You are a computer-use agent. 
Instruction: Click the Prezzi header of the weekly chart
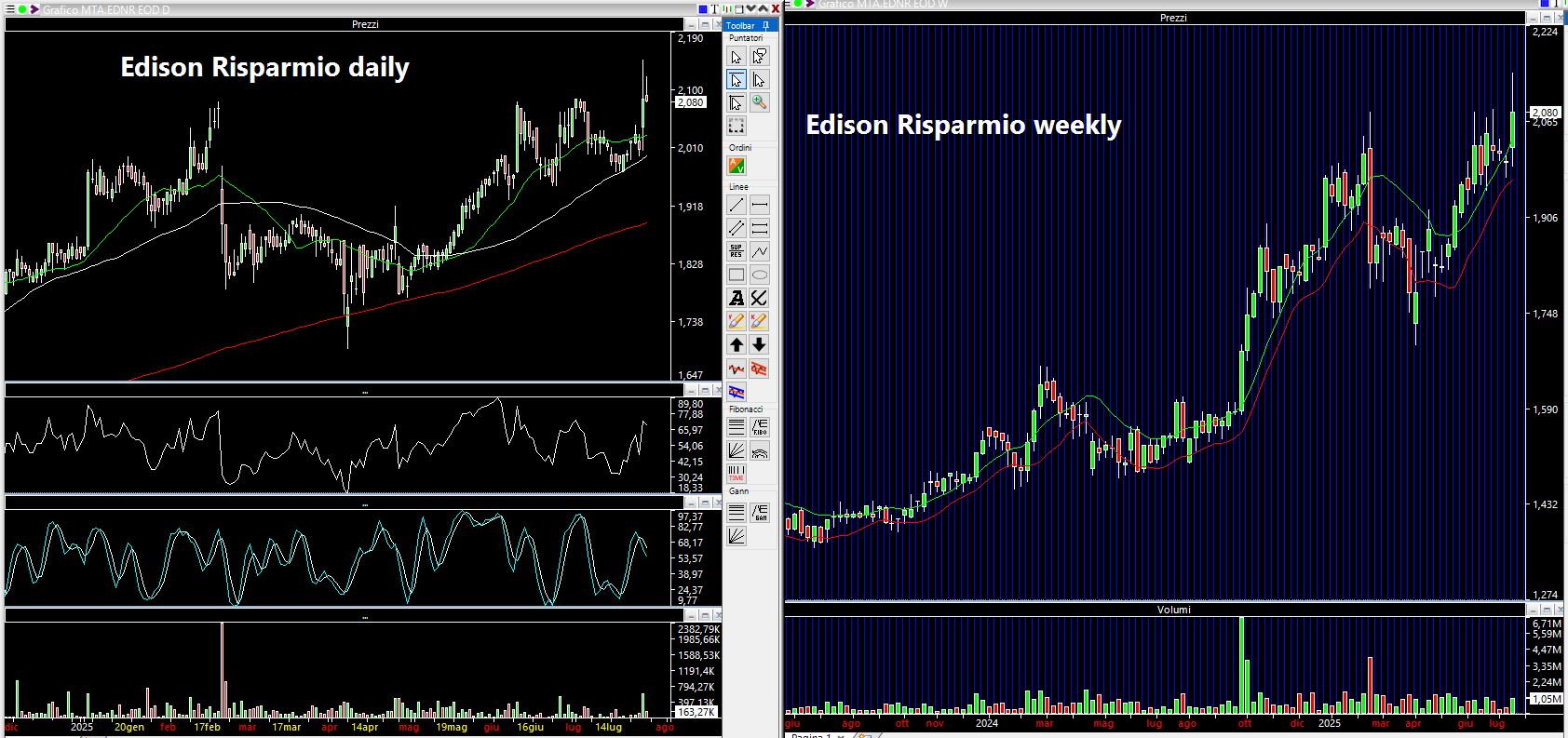click(1173, 18)
